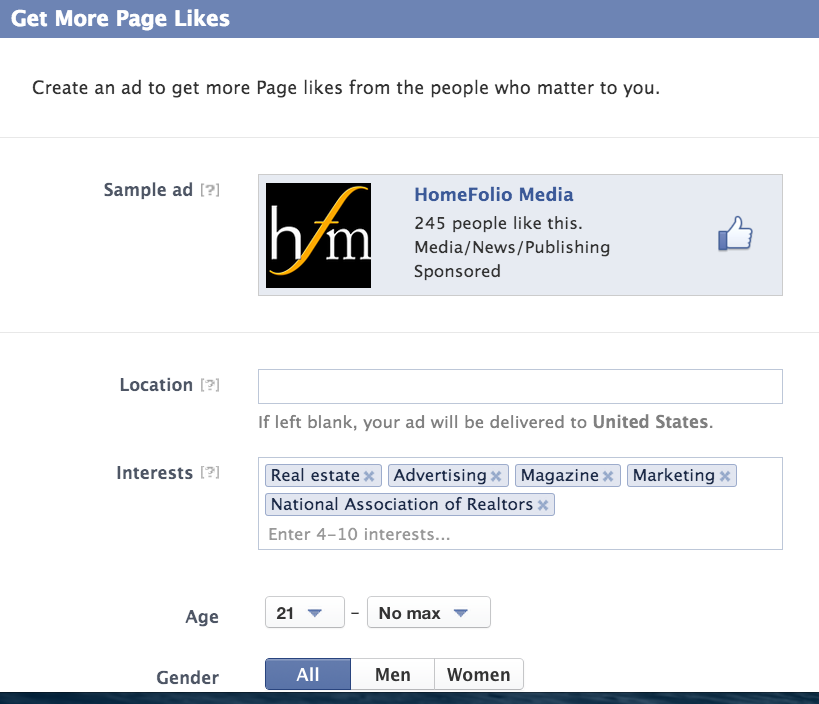
Task: Remove the Real estate interest tag
Action: (369, 476)
